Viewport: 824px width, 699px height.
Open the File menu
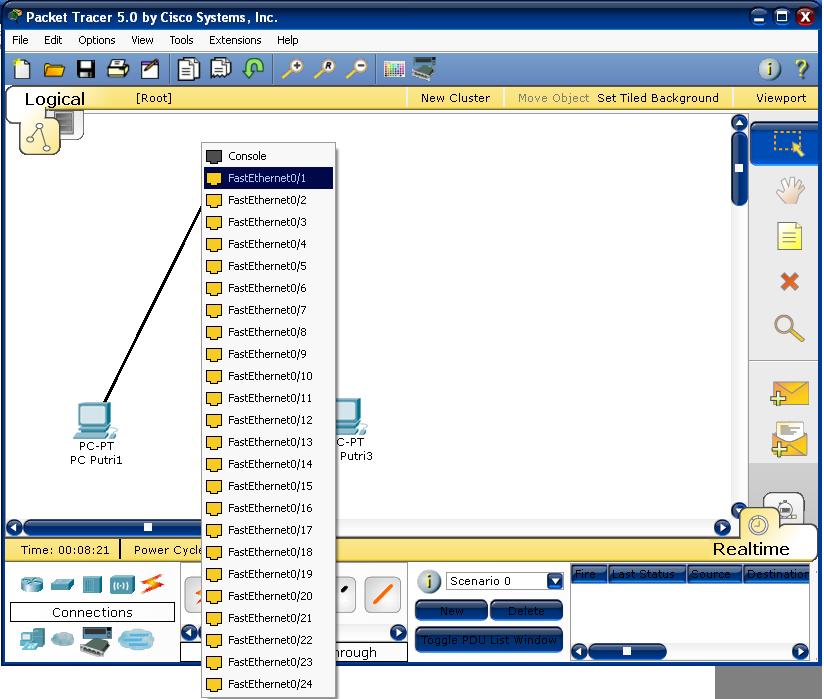[x=20, y=40]
